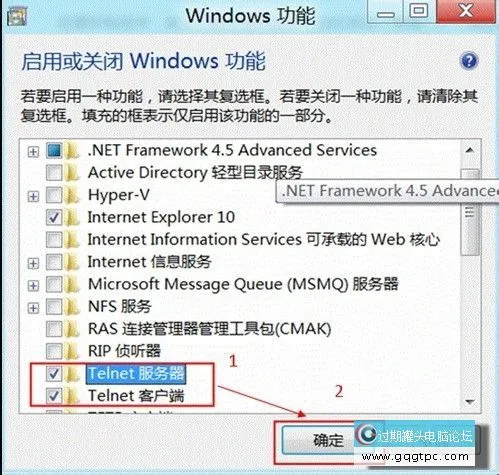Viewport: 499px width, 475px height.
Task: Select the Telnet 客户端 list item
Action: click(136, 396)
